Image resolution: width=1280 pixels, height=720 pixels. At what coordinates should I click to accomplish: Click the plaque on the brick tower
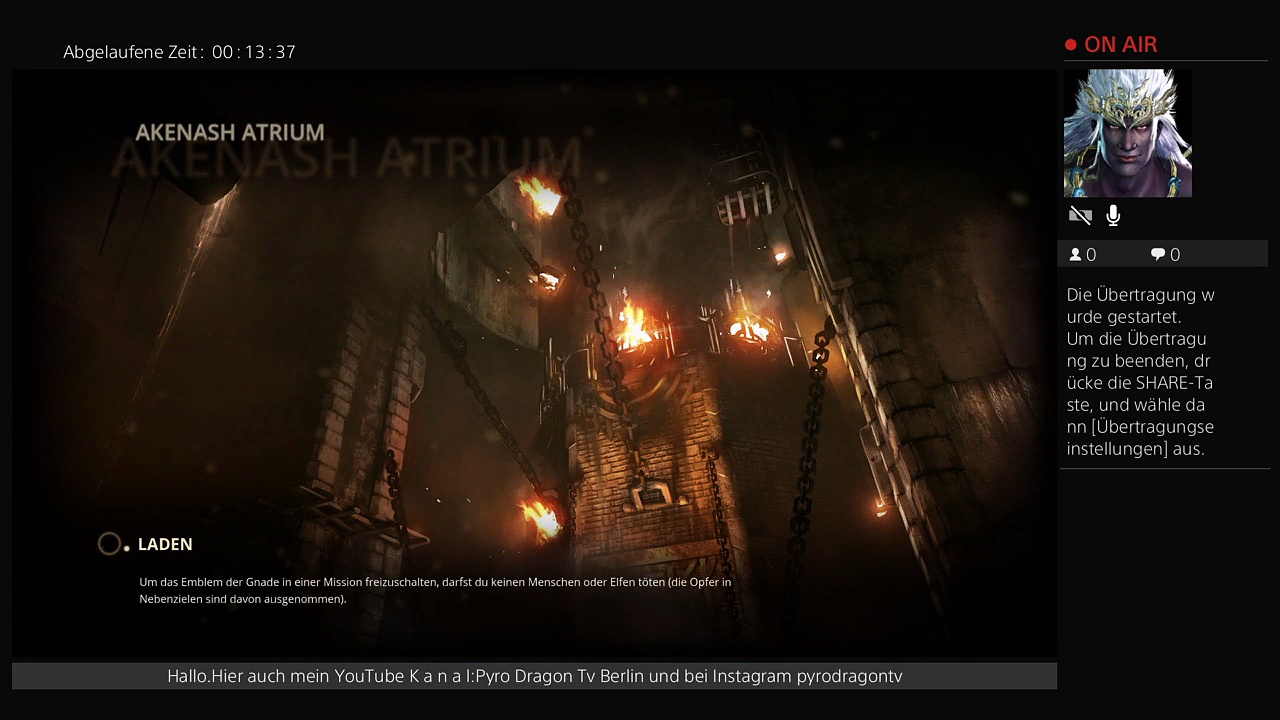[x=651, y=494]
